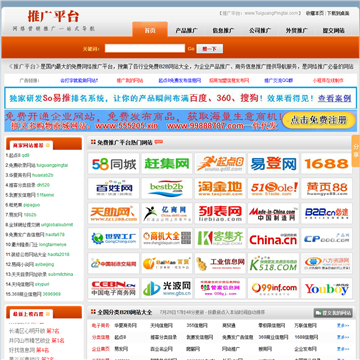Open the 世界工厂 logo tile
The image size is (360, 360).
click(114, 238)
